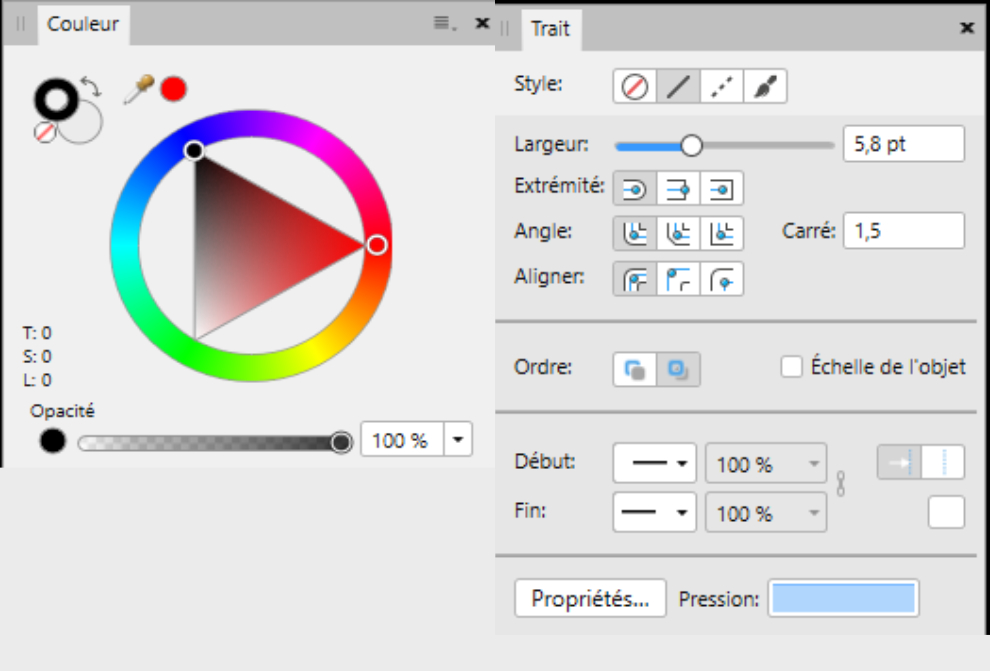Click the S: 0 saturation value
Image resolution: width=990 pixels, height=671 pixels.
37,357
